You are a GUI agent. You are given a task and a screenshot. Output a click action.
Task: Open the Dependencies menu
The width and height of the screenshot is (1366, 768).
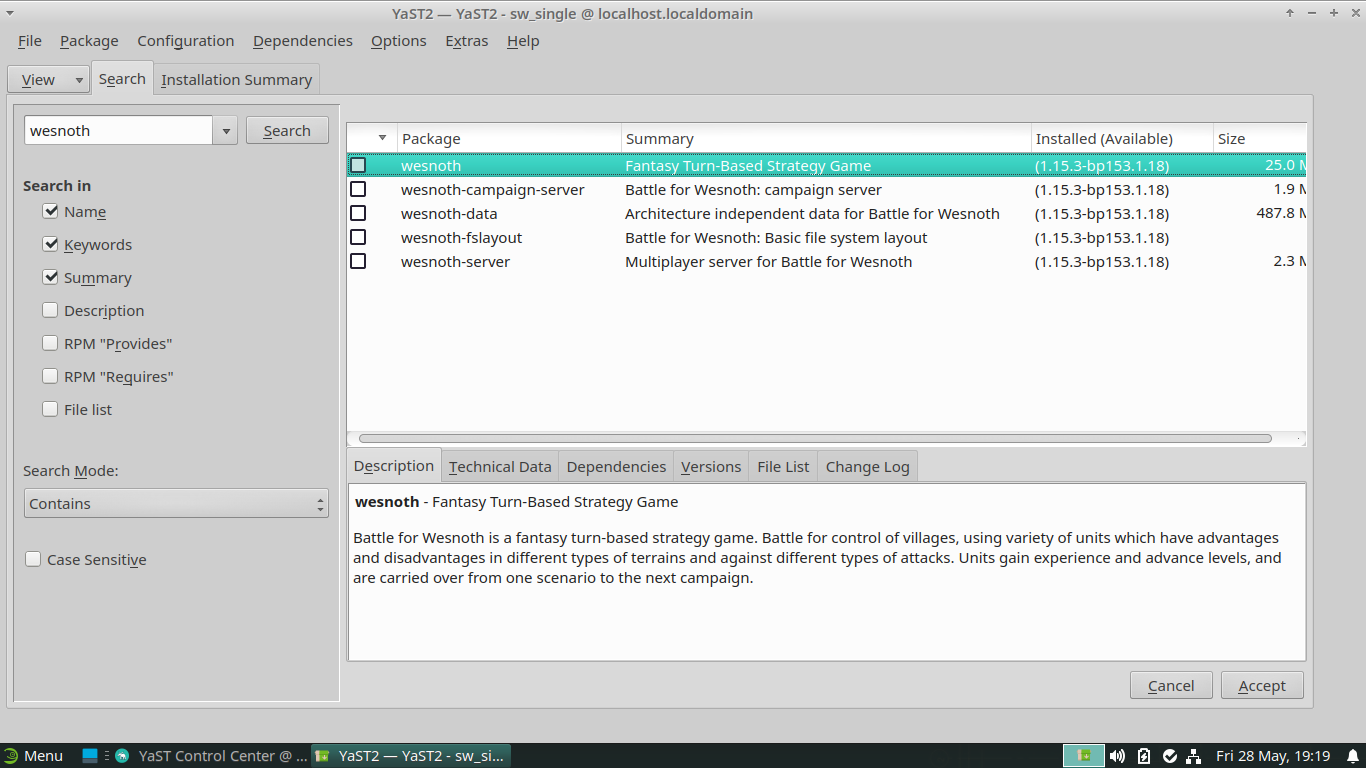coord(303,41)
